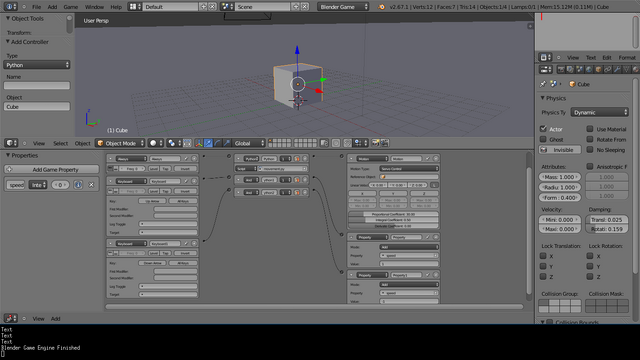Select the scale manipulator icon
This screenshot has width=640, height=360.
coord(227,143)
